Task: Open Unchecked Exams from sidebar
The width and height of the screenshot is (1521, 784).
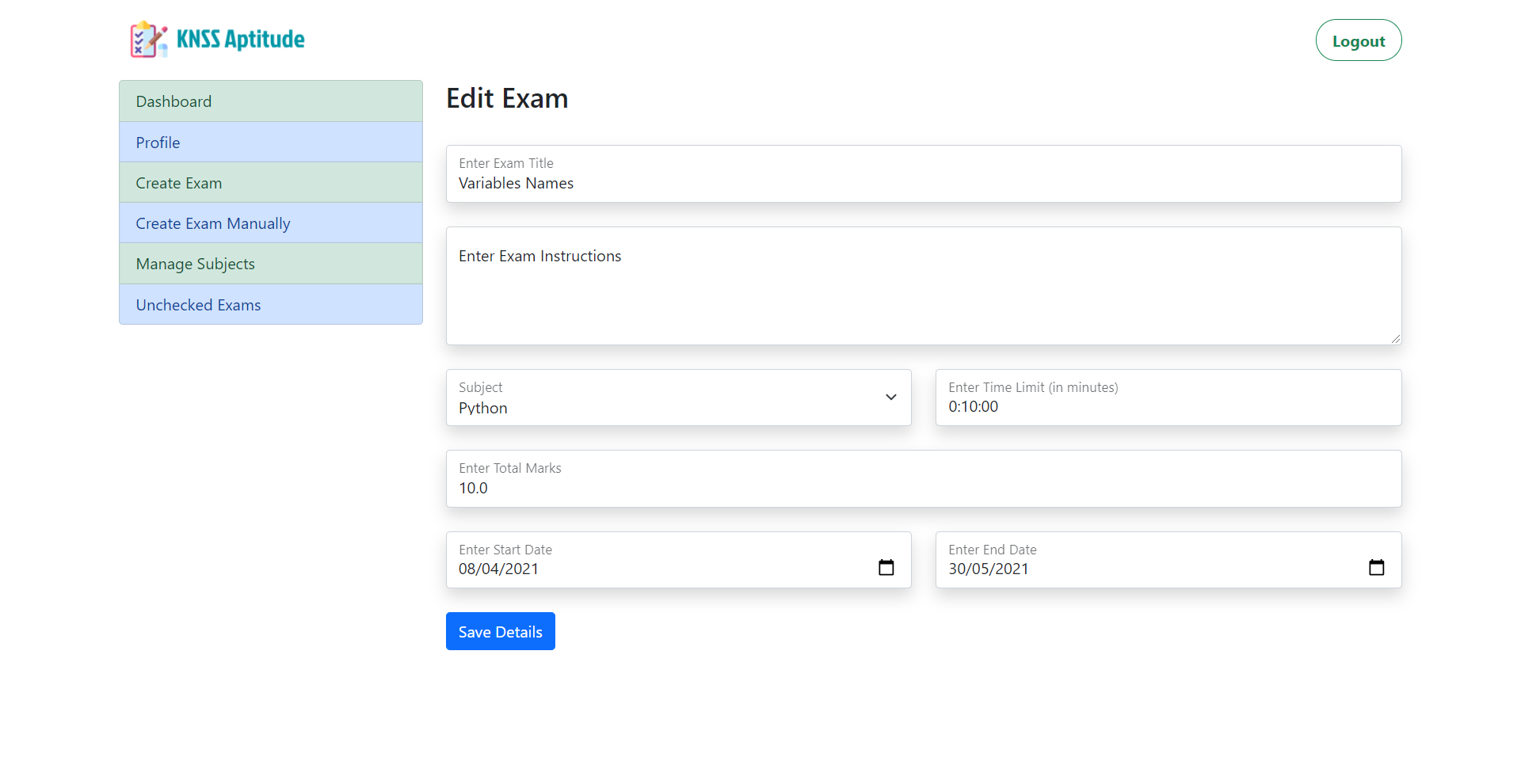Action: (x=270, y=305)
